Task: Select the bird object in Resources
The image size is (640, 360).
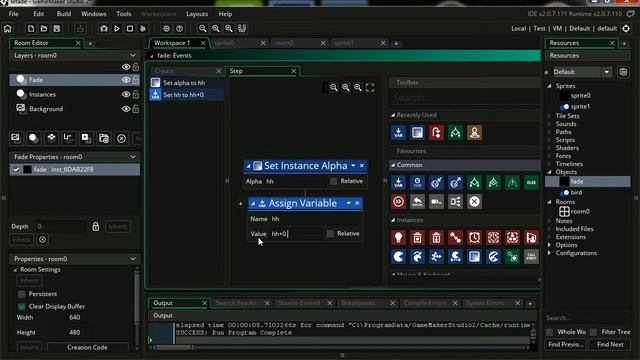Action: pos(576,192)
